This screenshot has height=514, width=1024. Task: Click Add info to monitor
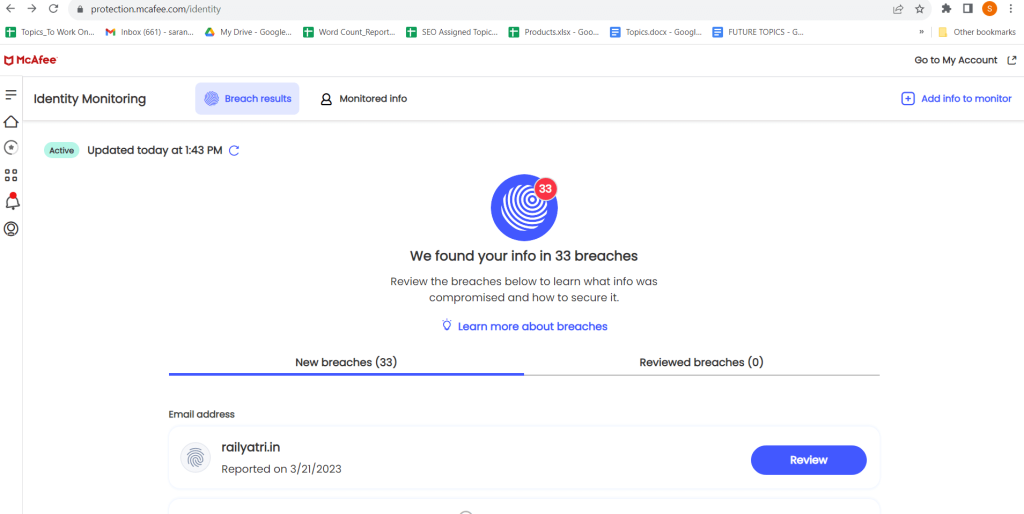click(x=966, y=99)
